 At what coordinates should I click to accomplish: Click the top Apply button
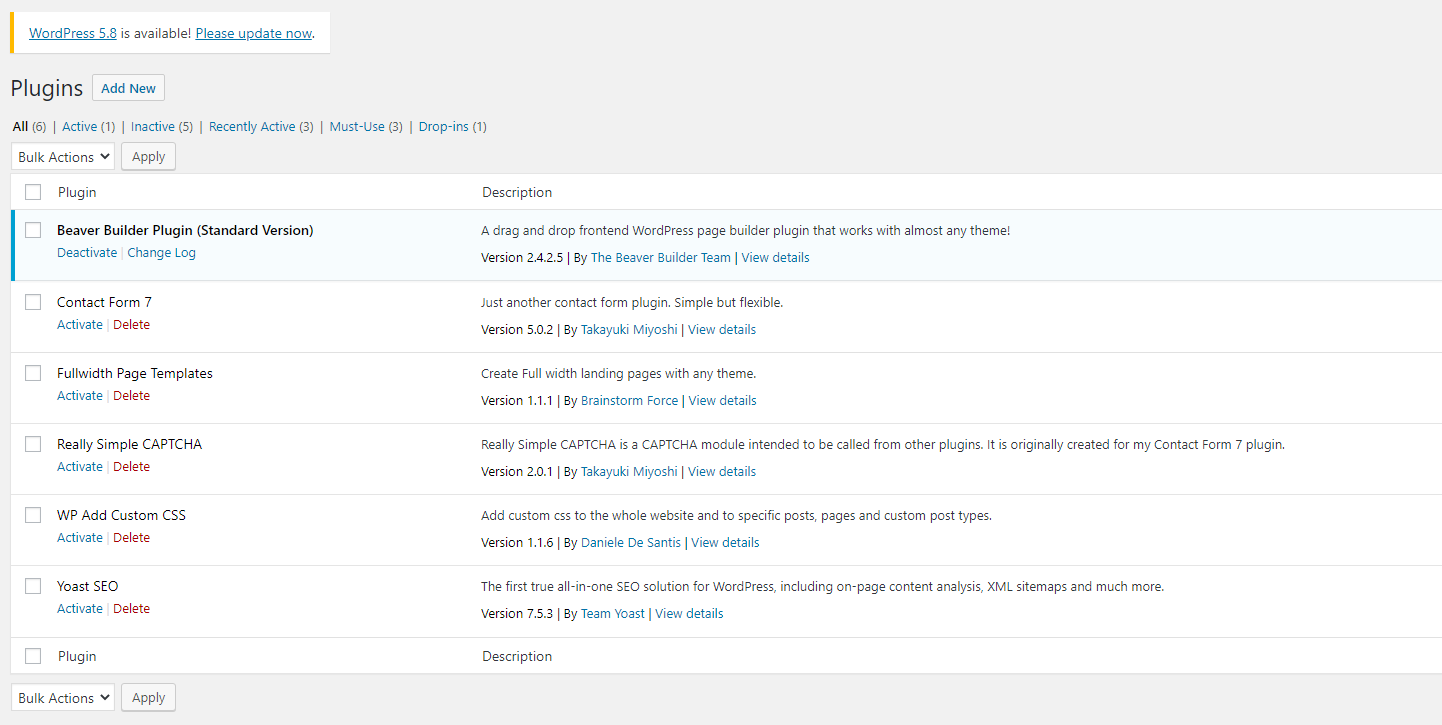[148, 157]
